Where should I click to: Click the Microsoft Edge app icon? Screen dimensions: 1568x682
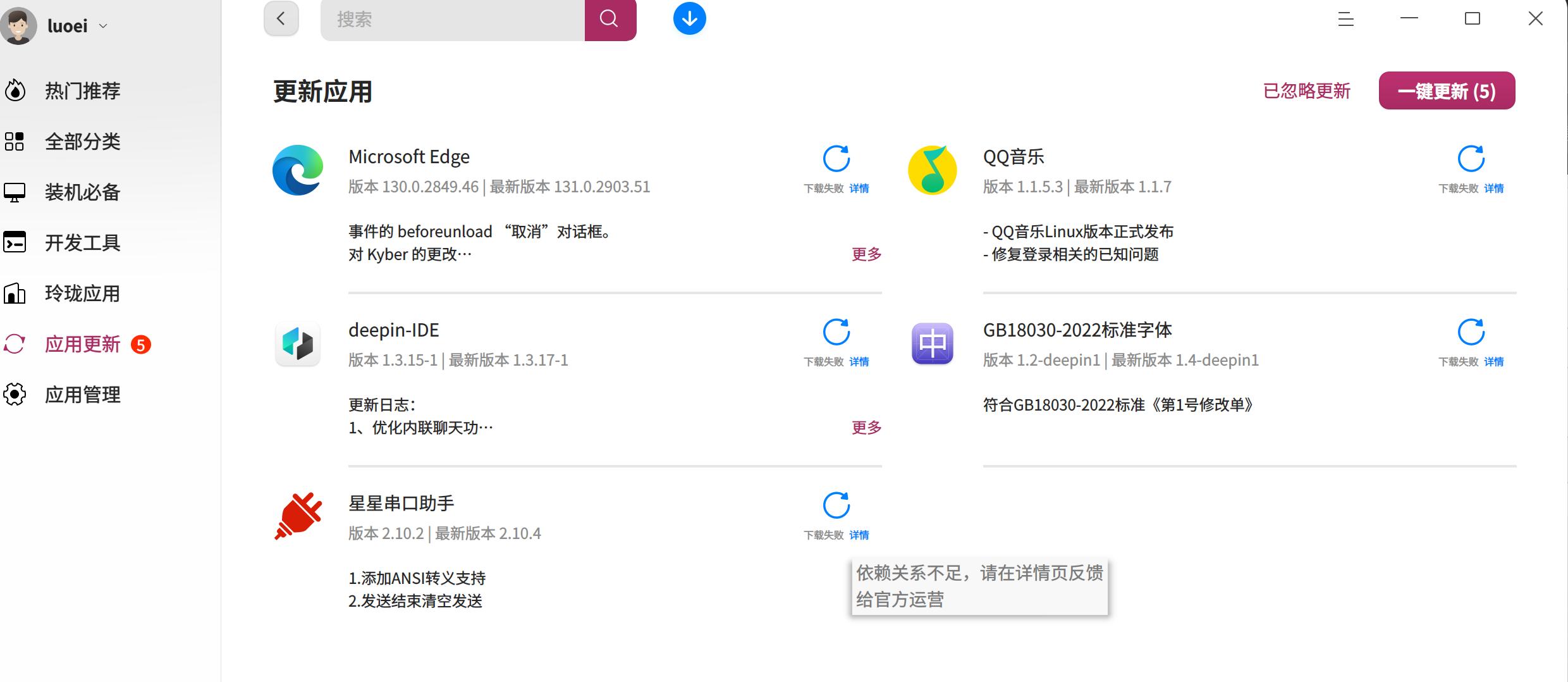pos(298,170)
